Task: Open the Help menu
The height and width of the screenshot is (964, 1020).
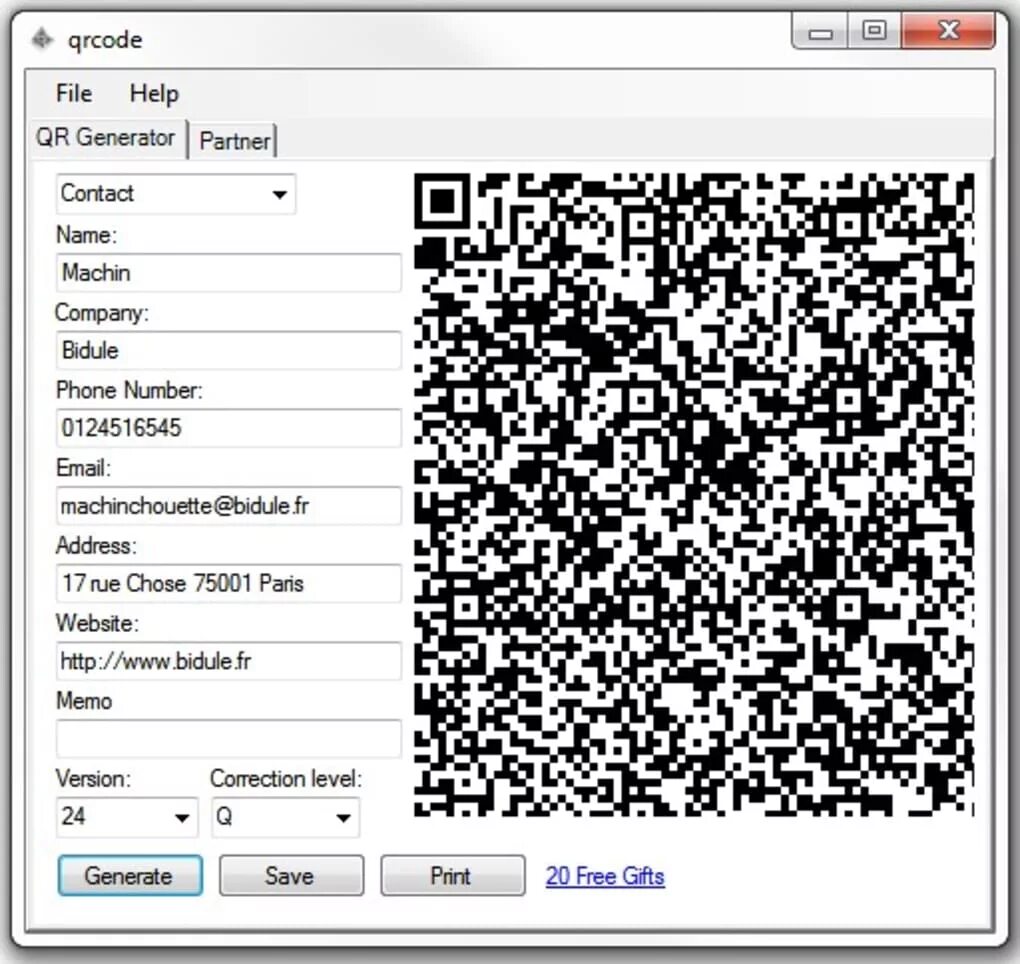Action: pyautogui.click(x=154, y=93)
